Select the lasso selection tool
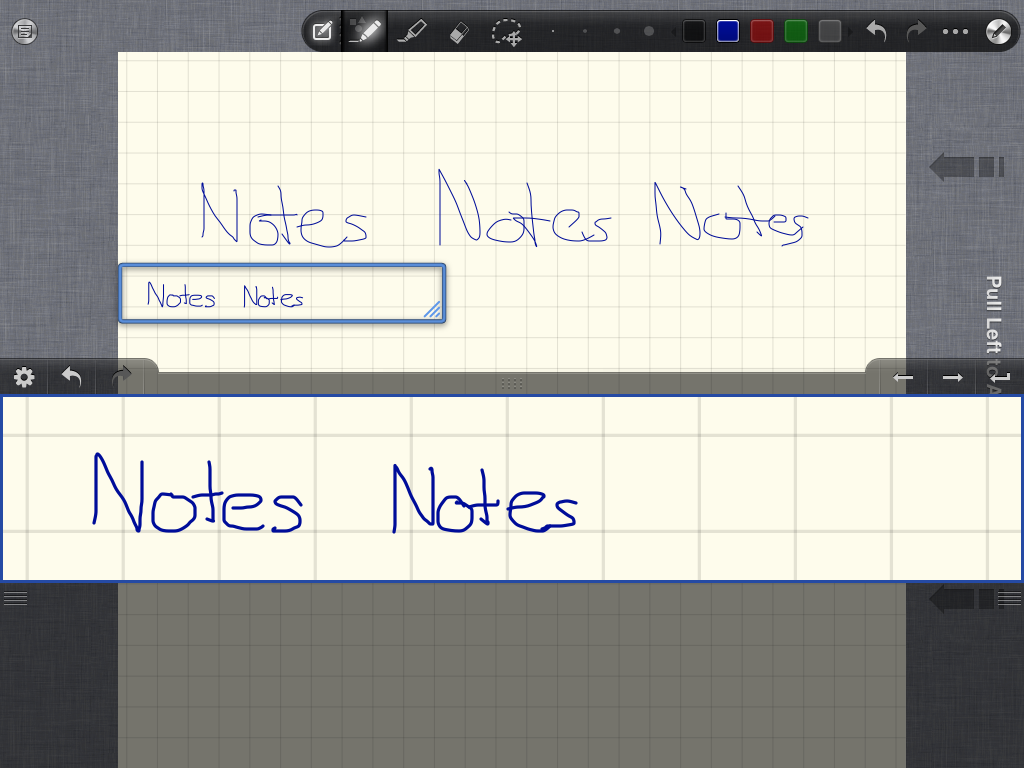Screen dimensions: 1024x768 [x=507, y=32]
